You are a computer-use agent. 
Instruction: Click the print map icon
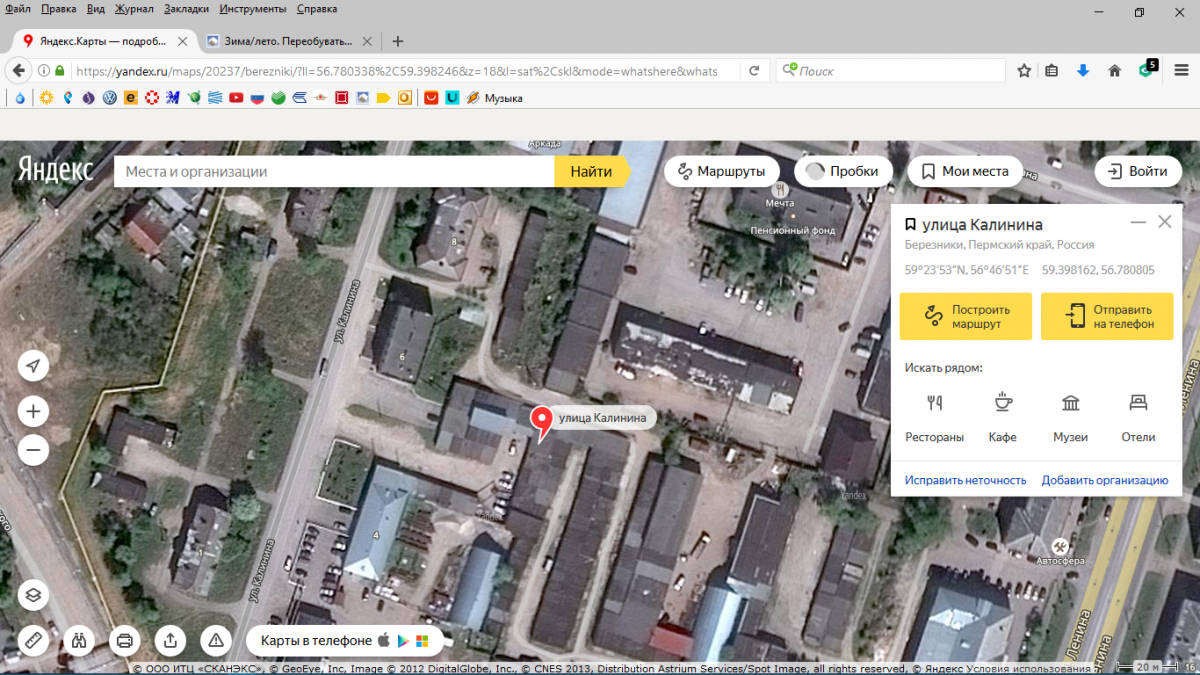tap(124, 640)
